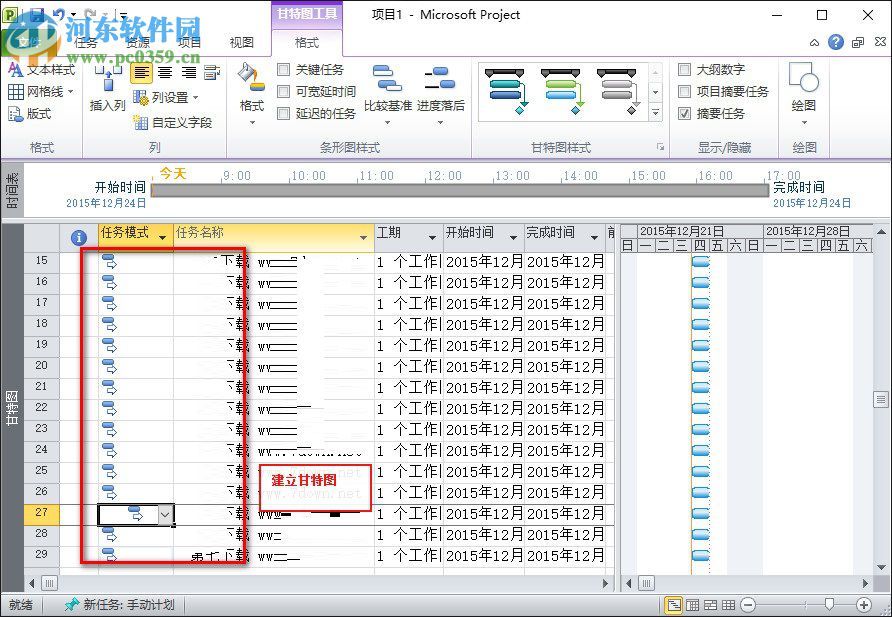Click the Save icon in Quick Access Toolbar

point(36,12)
